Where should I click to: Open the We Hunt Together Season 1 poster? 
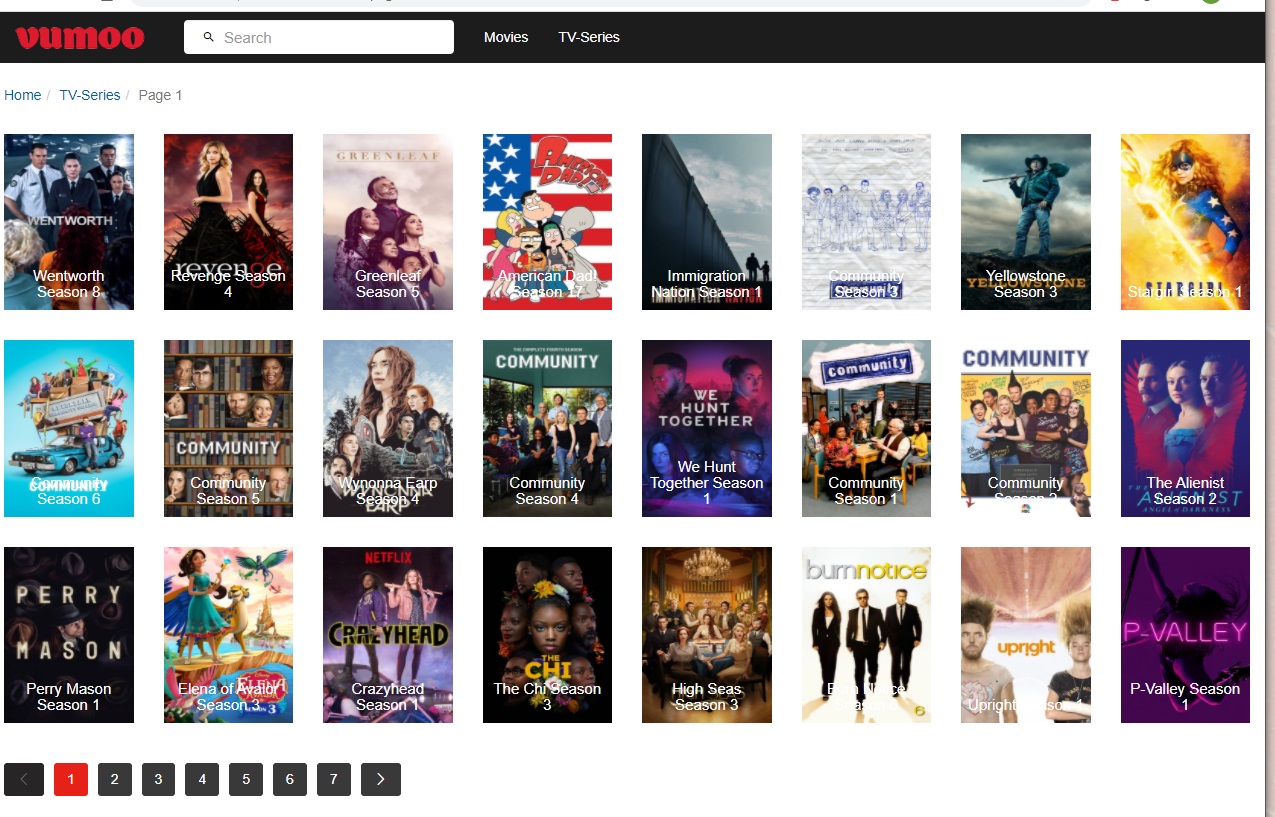click(707, 428)
